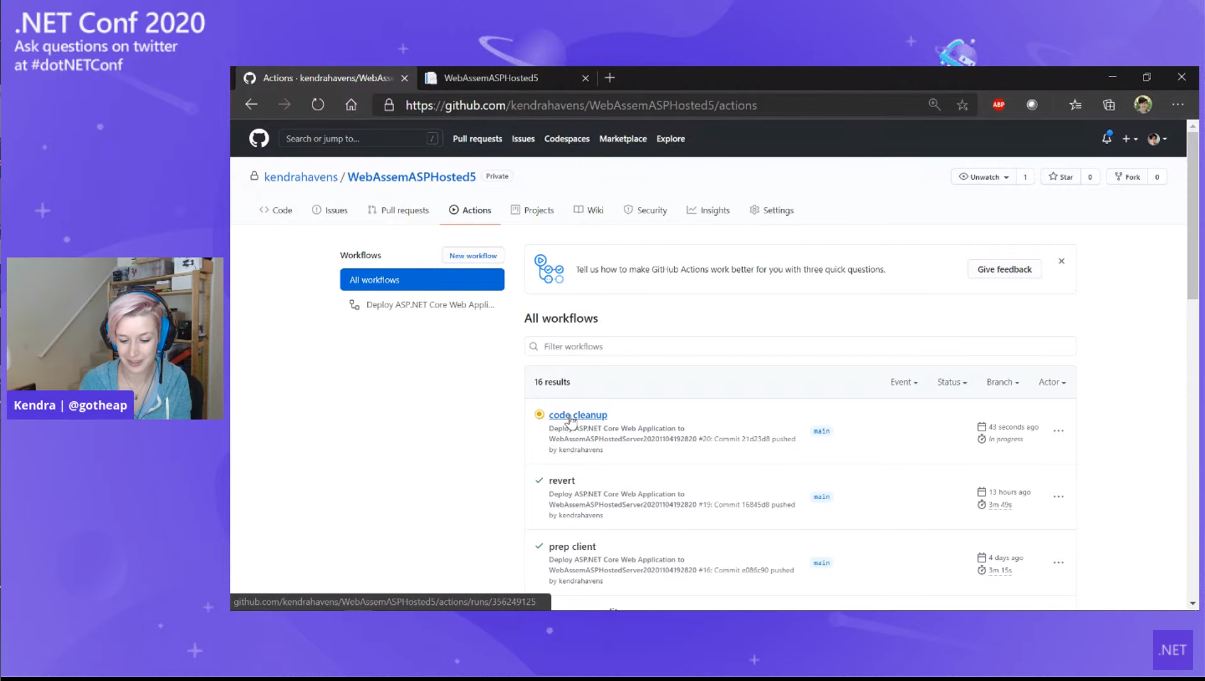Click the success checkmark of prep client run
The height and width of the screenshot is (681, 1205).
click(539, 546)
